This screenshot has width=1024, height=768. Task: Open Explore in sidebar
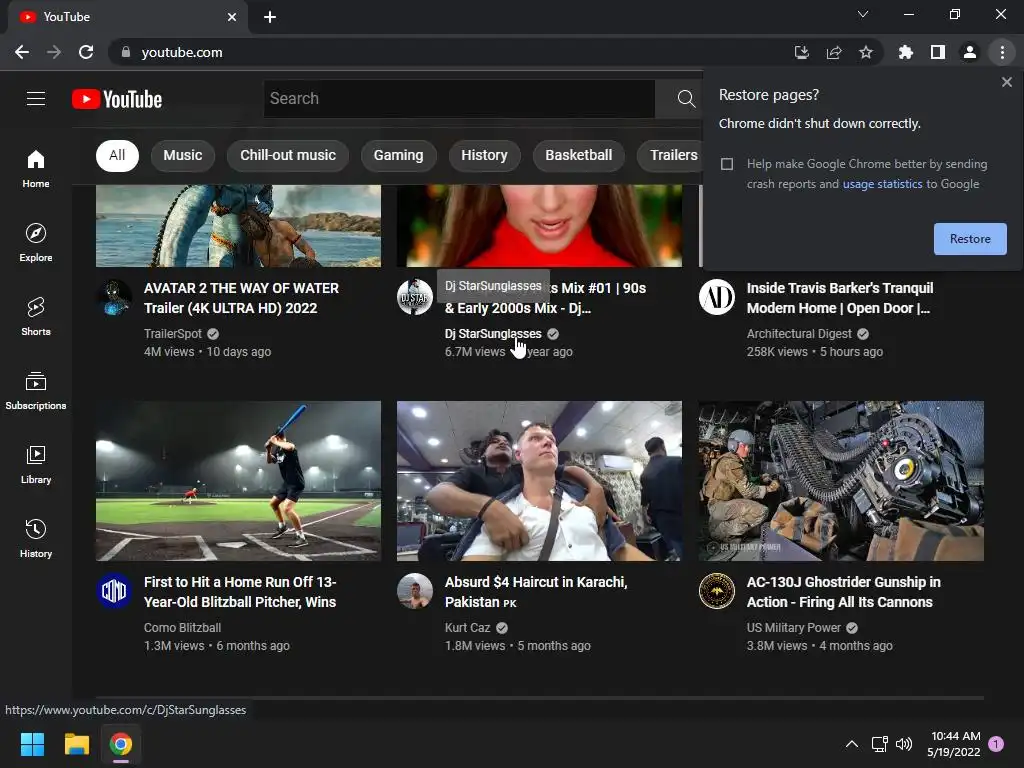(36, 242)
